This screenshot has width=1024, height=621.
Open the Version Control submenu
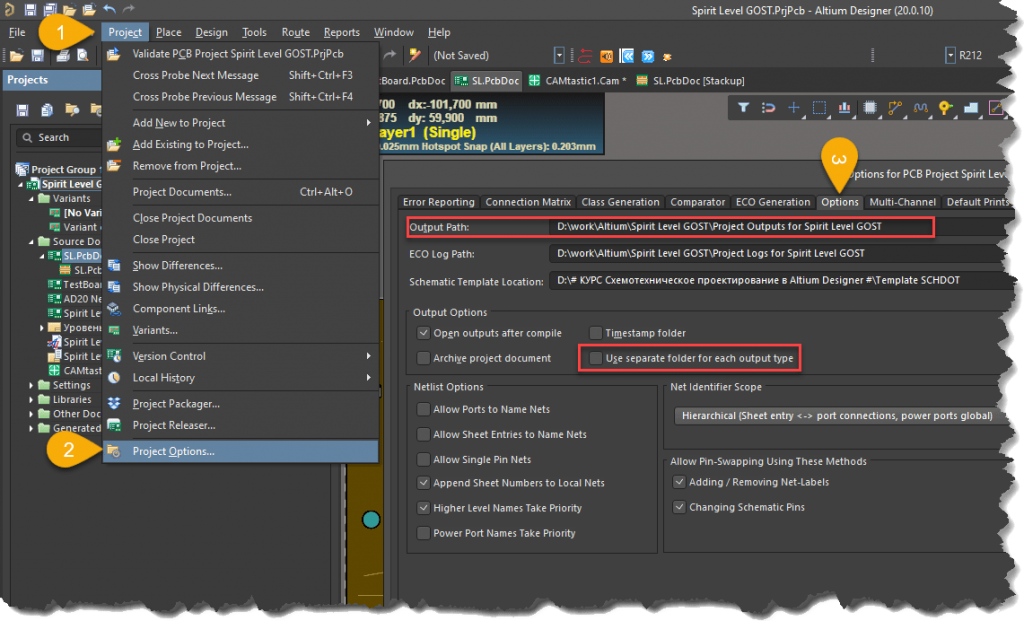click(x=240, y=356)
